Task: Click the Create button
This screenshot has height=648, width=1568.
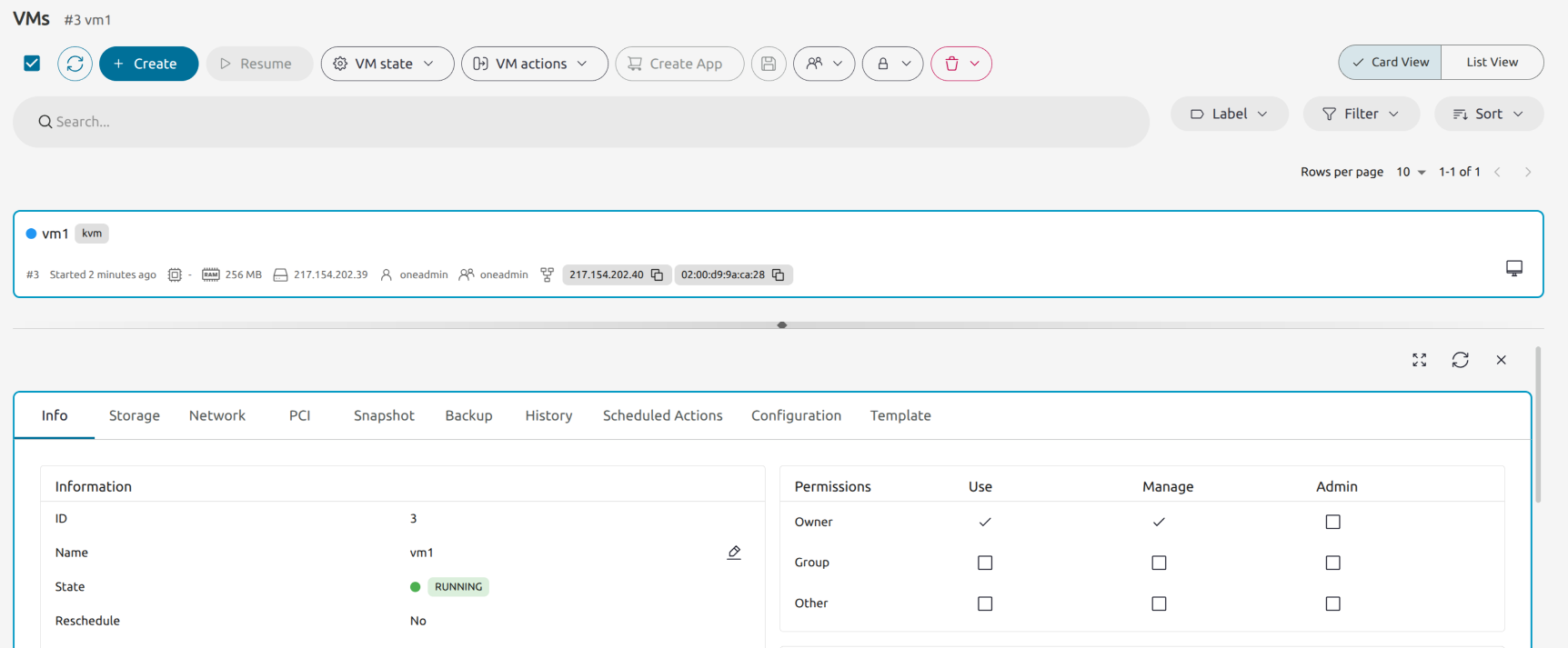Action: click(148, 64)
